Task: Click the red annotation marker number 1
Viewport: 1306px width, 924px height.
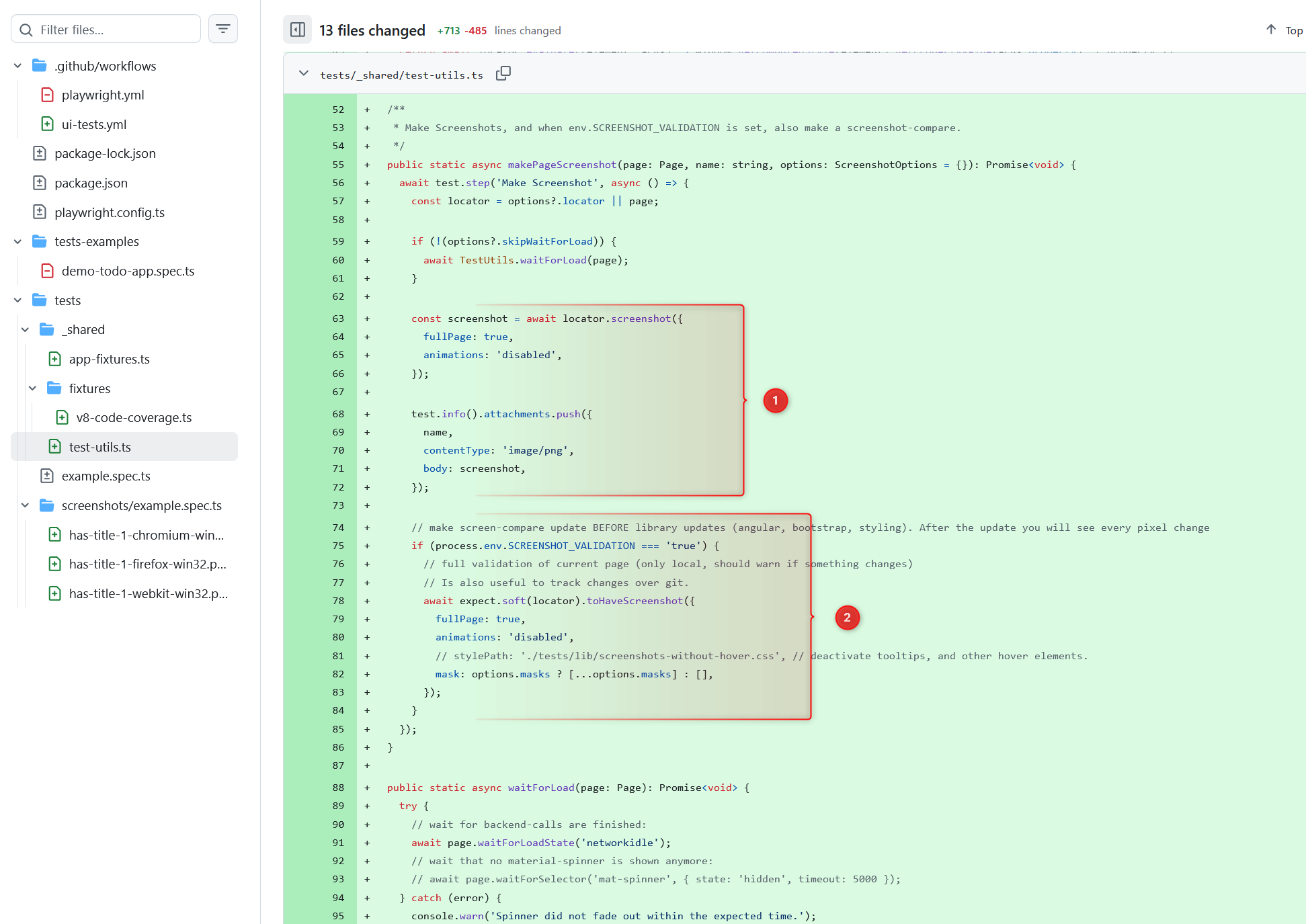Action: point(775,401)
